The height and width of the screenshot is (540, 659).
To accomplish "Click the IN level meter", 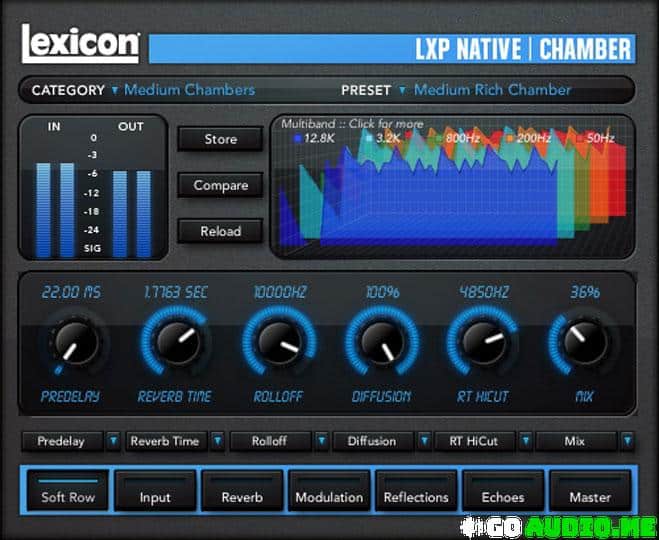I will (x=55, y=210).
